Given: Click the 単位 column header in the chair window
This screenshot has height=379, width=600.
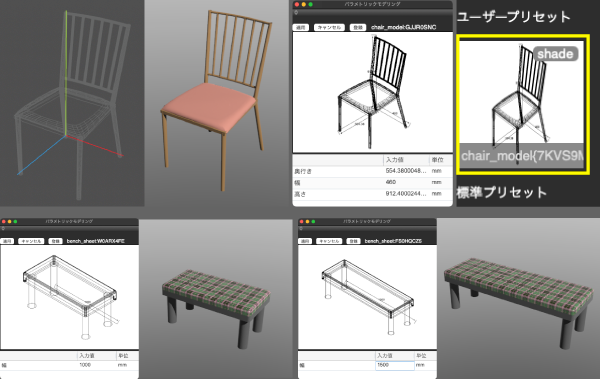Looking at the screenshot, I should click(437, 160).
